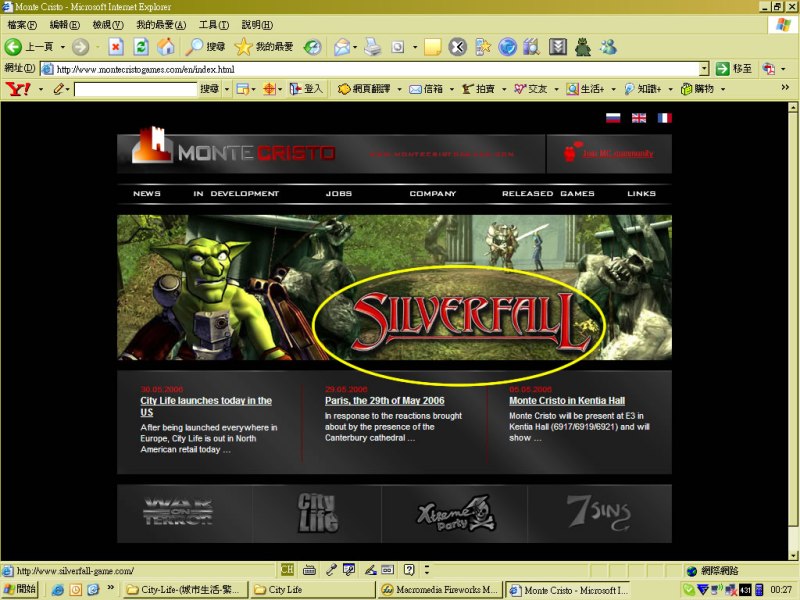Click the grey Forward arrow button

80,47
